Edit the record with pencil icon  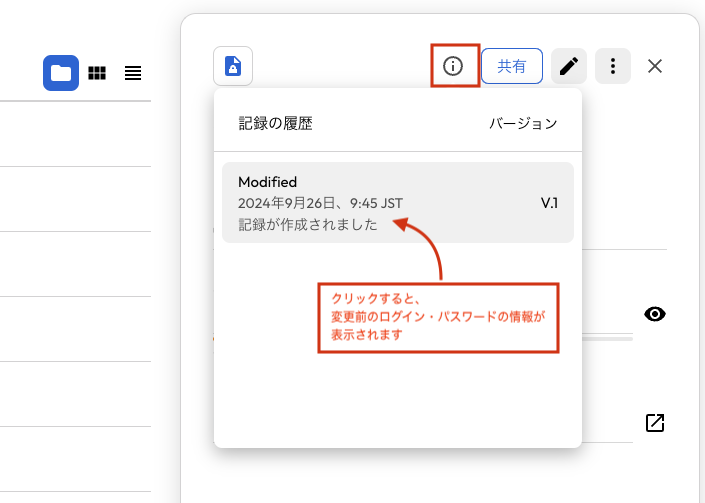point(569,66)
